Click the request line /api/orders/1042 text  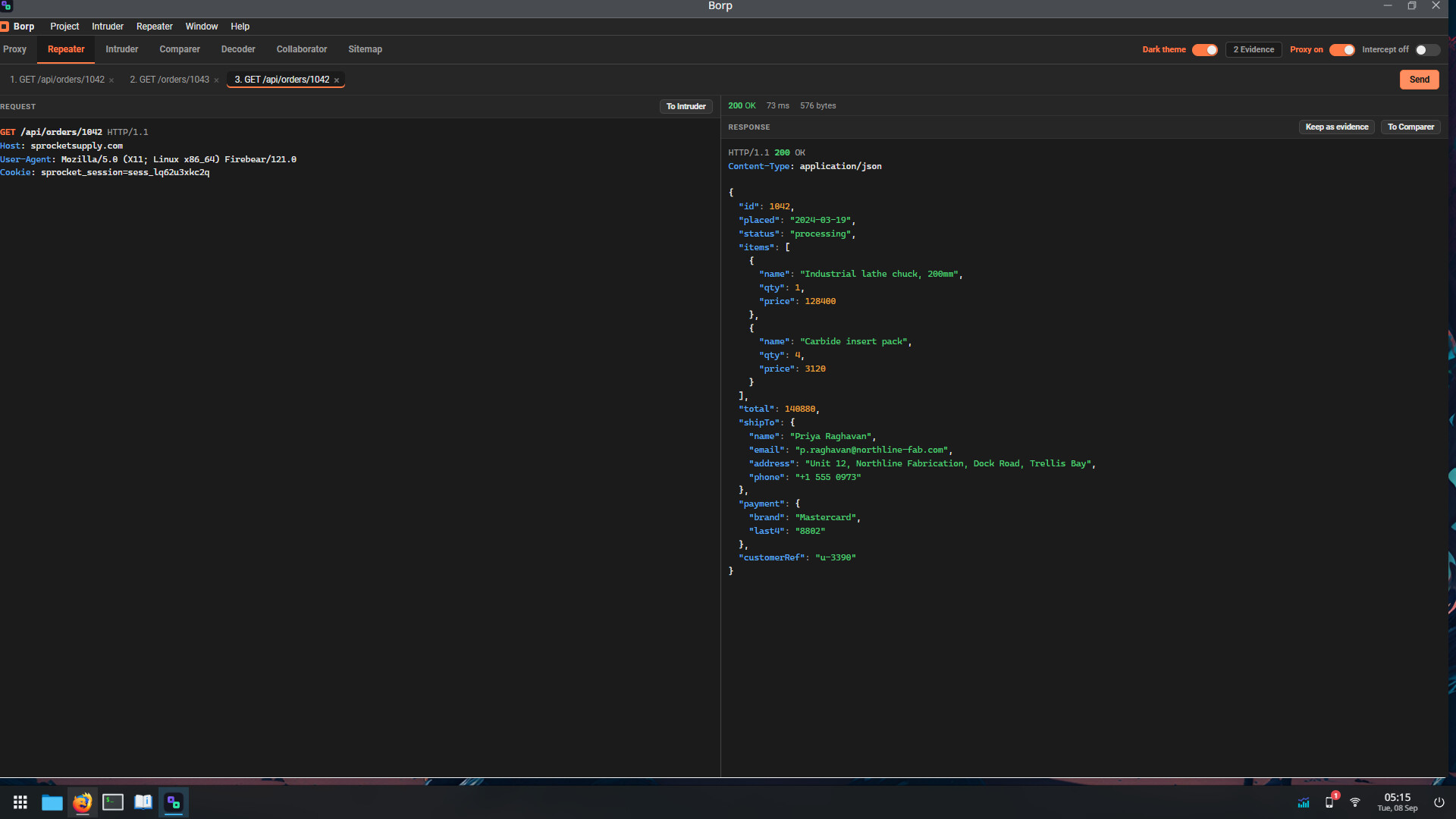pos(61,132)
